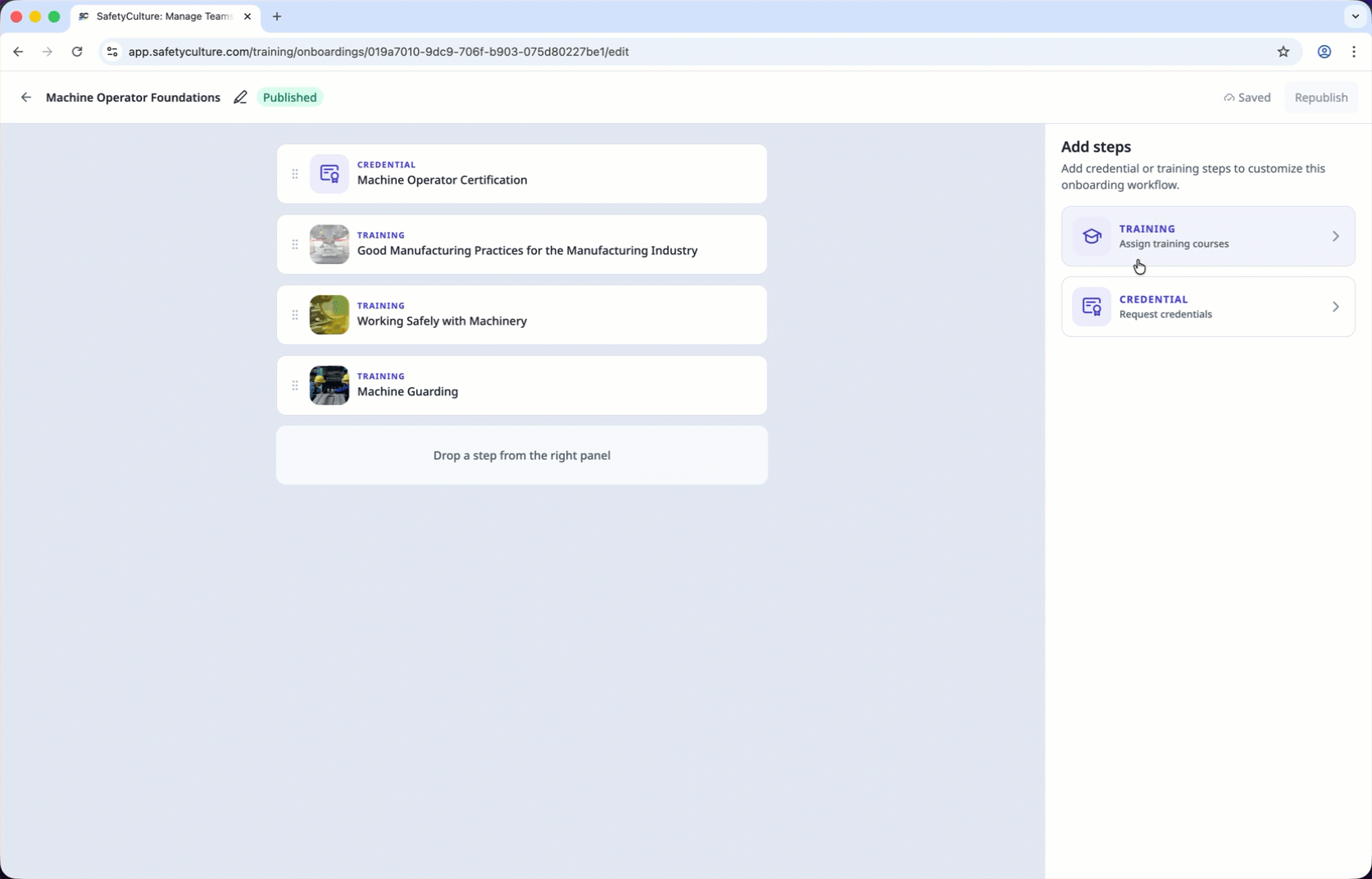Close the SafetyCulture browser tab

[248, 16]
